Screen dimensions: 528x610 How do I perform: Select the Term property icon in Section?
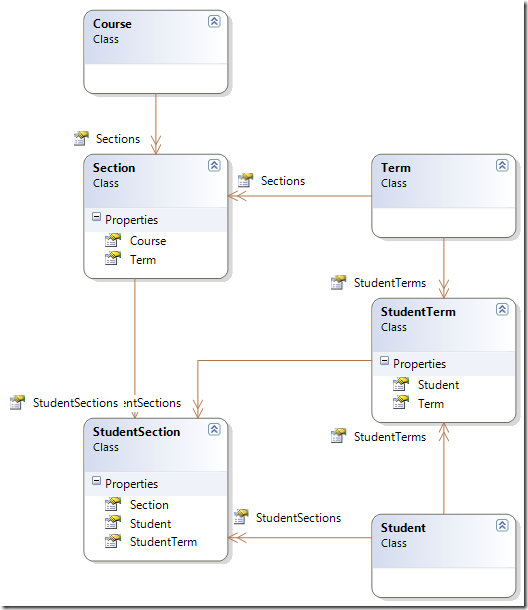(x=113, y=259)
